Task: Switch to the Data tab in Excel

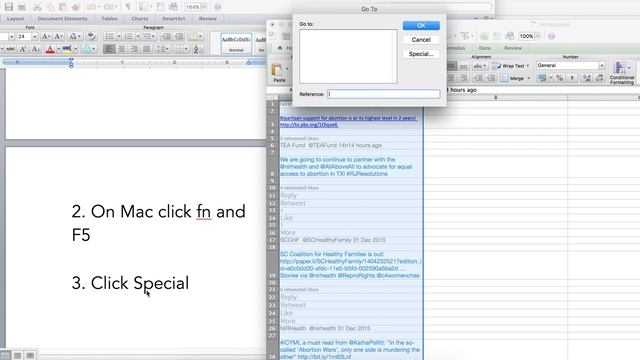Action: pos(484,48)
